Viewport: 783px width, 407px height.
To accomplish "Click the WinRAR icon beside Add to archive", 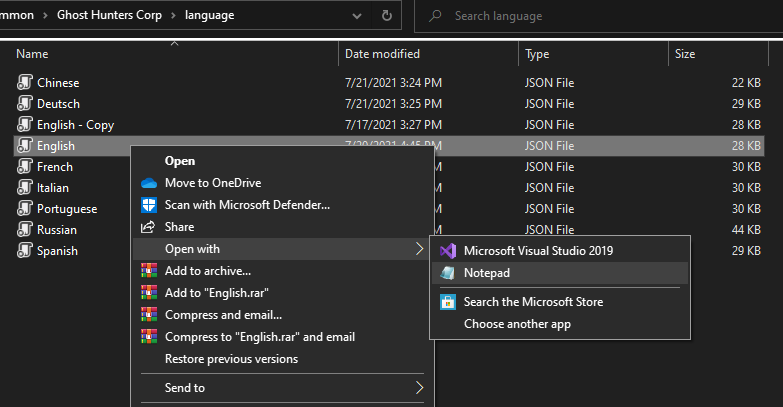I will tap(149, 270).
